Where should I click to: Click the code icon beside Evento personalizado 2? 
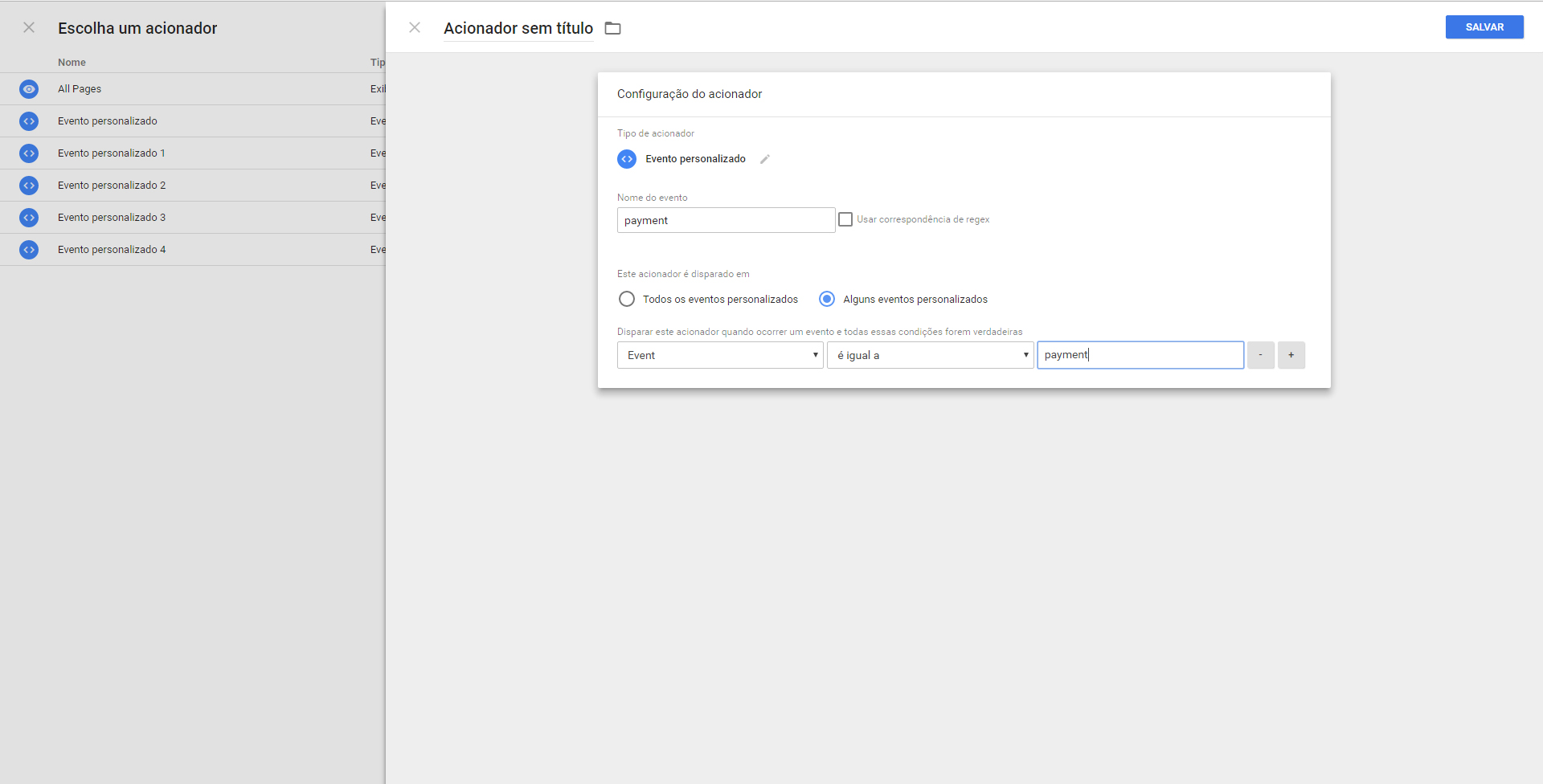[29, 186]
